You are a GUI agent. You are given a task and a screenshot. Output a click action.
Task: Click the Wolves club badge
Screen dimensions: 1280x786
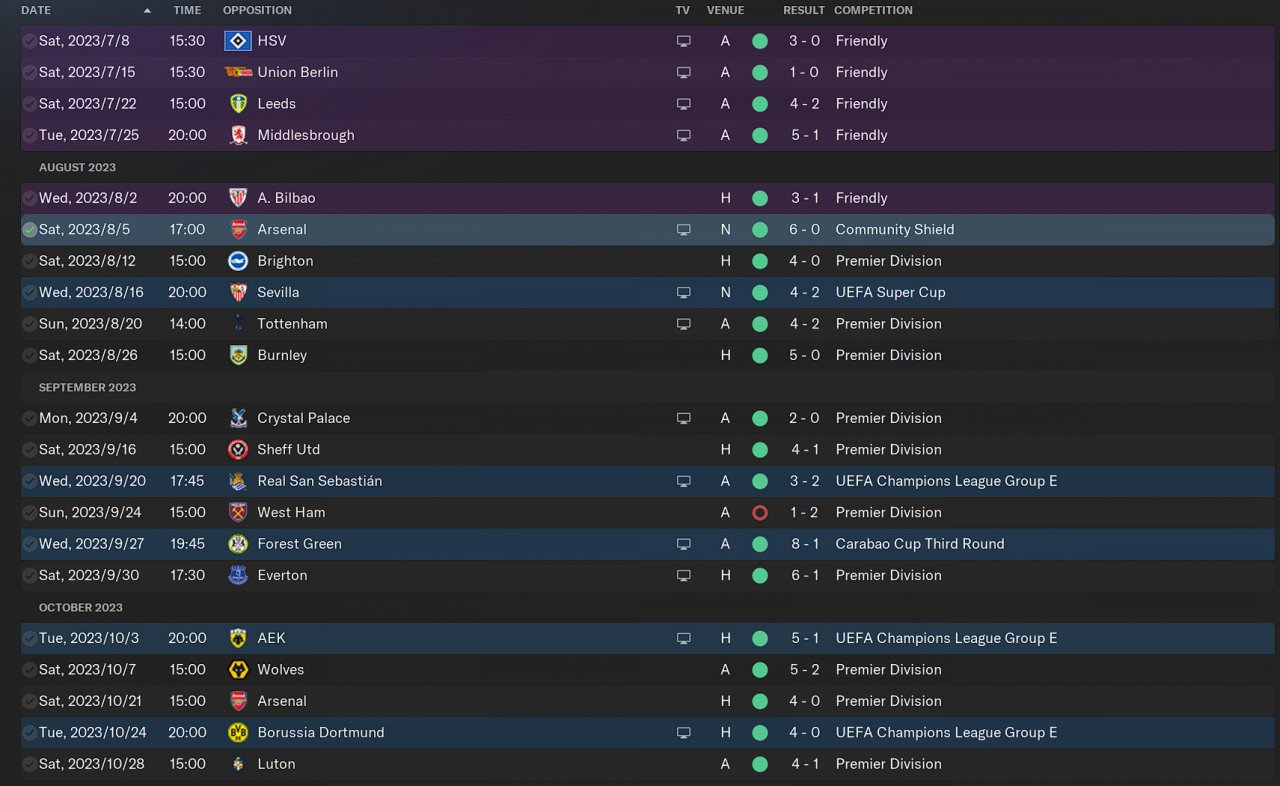[238, 669]
